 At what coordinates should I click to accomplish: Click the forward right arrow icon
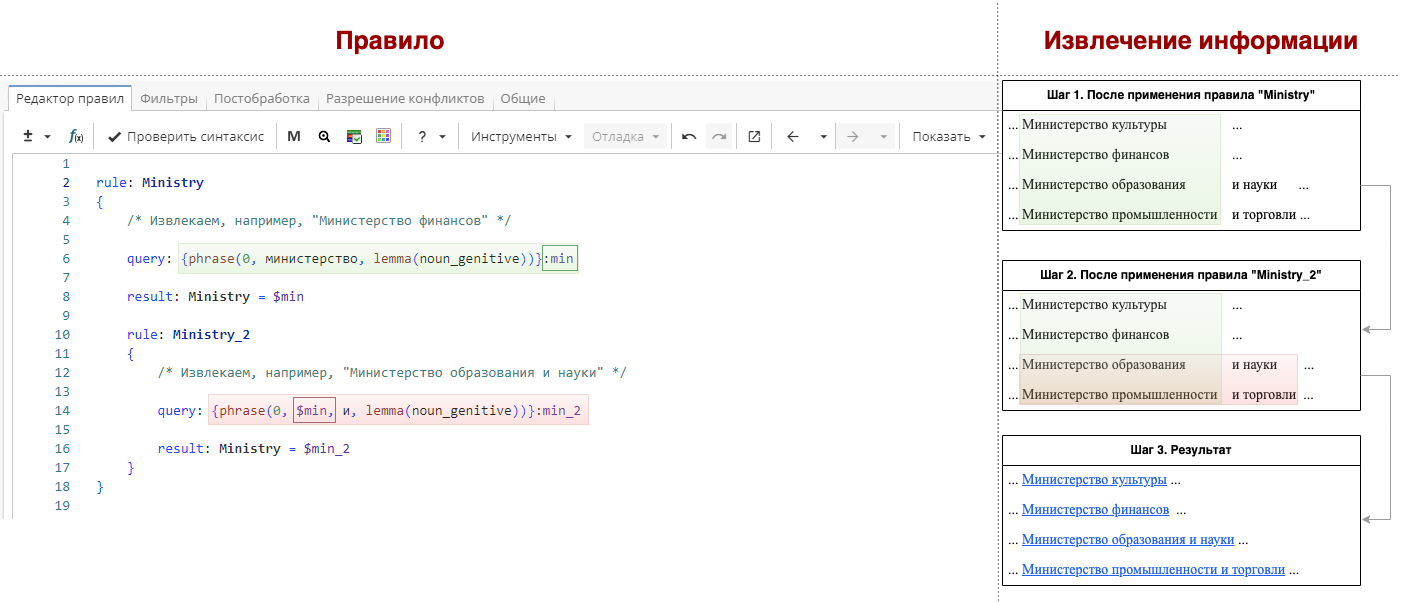tap(853, 136)
